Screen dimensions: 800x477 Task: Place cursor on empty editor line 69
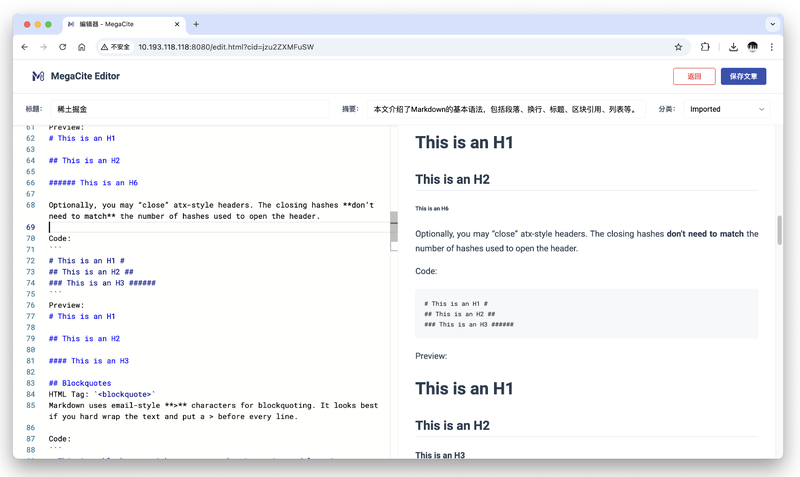(219, 228)
